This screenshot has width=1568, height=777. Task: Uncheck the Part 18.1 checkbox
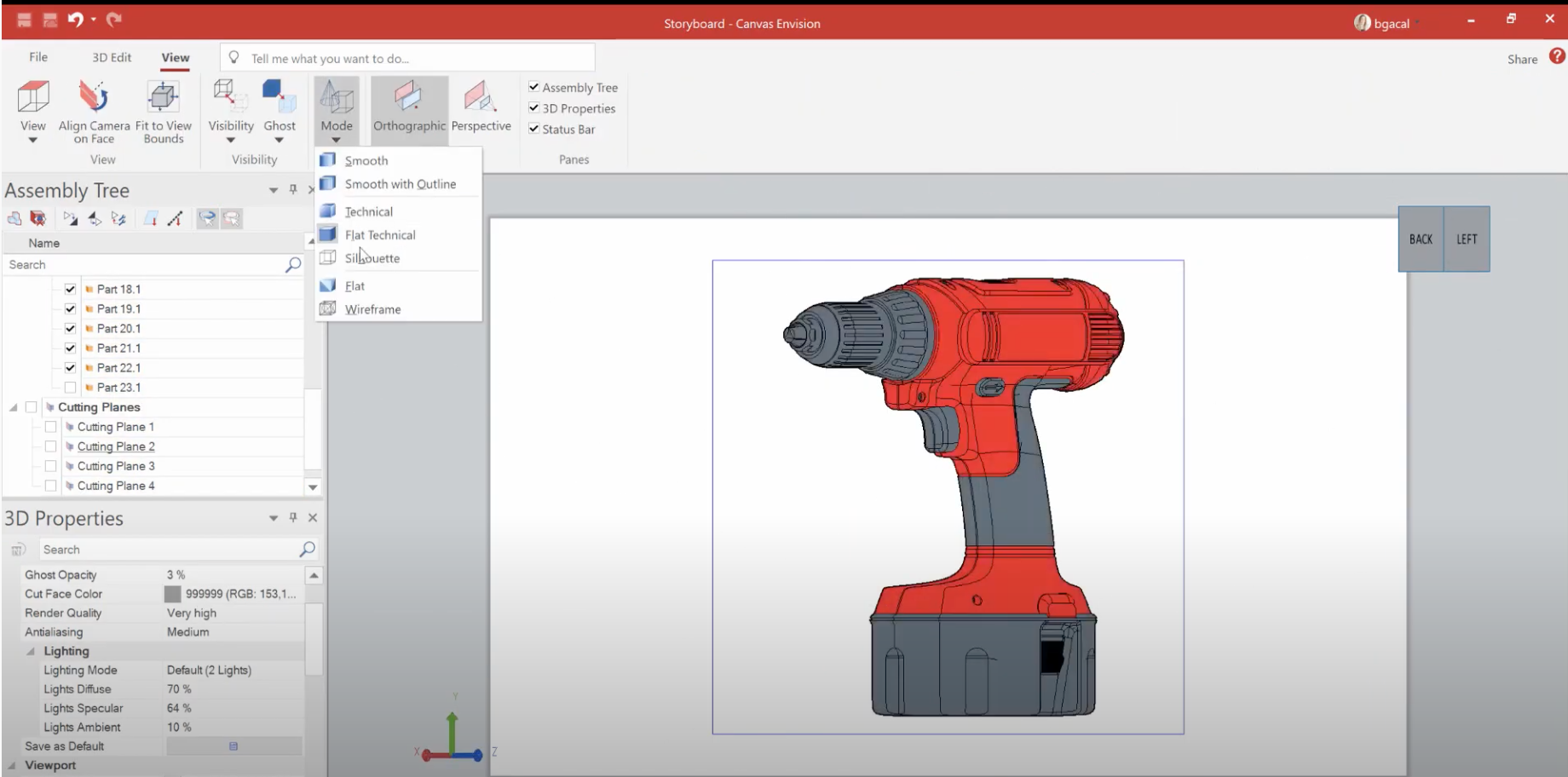71,289
